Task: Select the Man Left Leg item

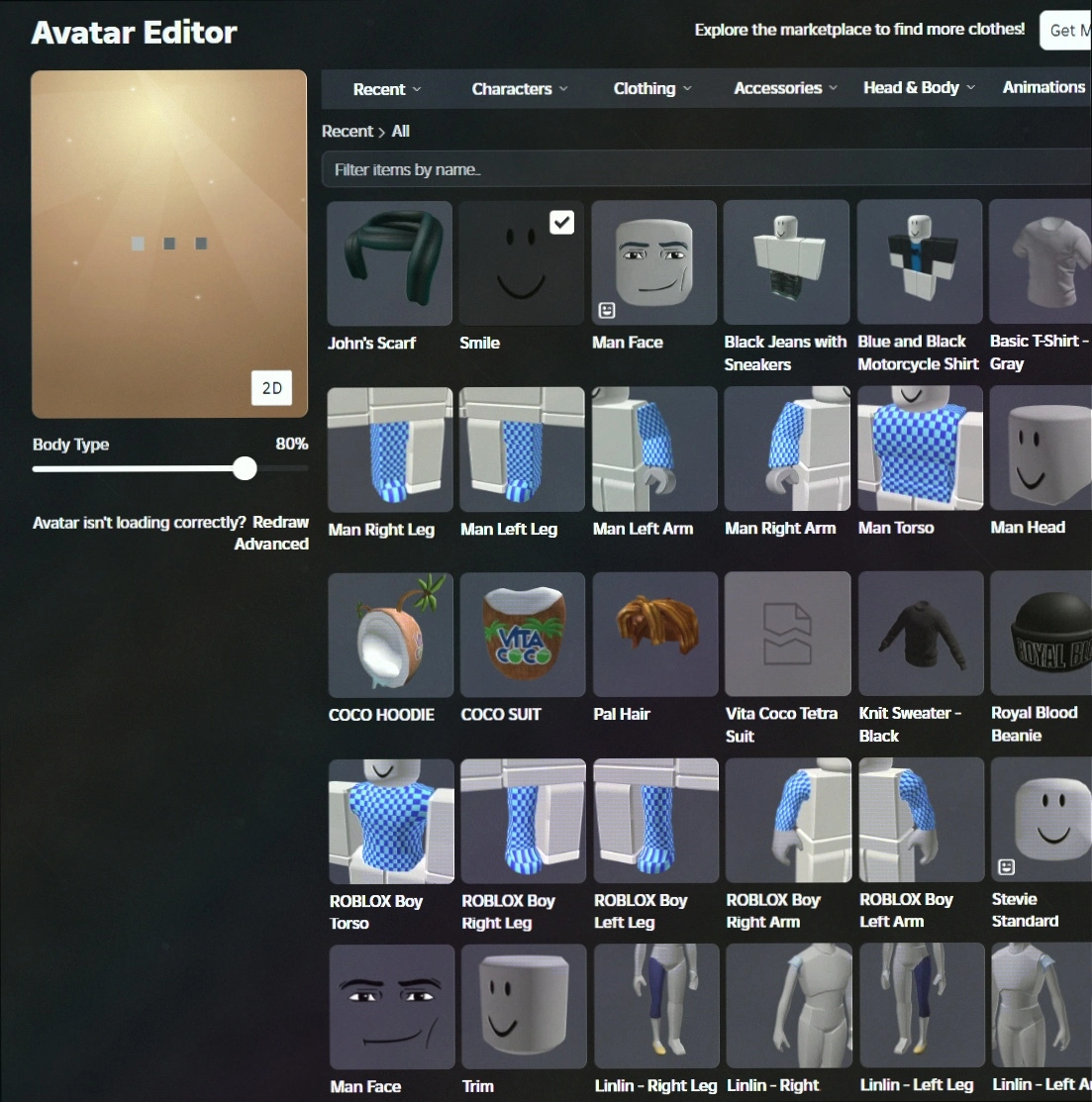Action: point(522,450)
